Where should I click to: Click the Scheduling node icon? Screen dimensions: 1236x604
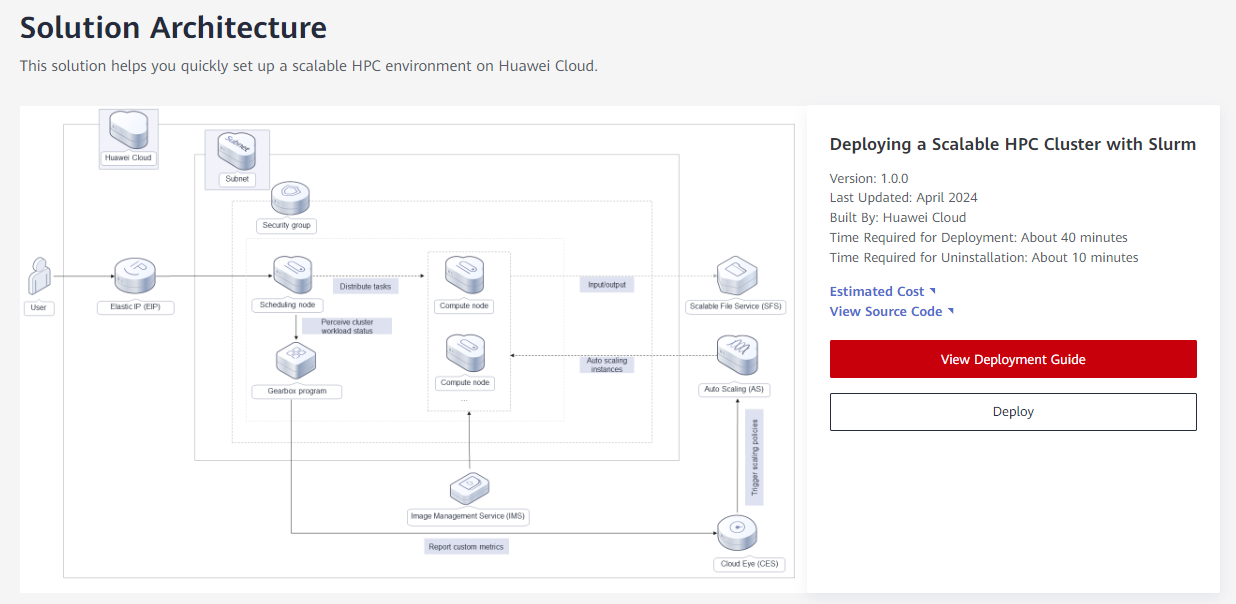click(292, 275)
